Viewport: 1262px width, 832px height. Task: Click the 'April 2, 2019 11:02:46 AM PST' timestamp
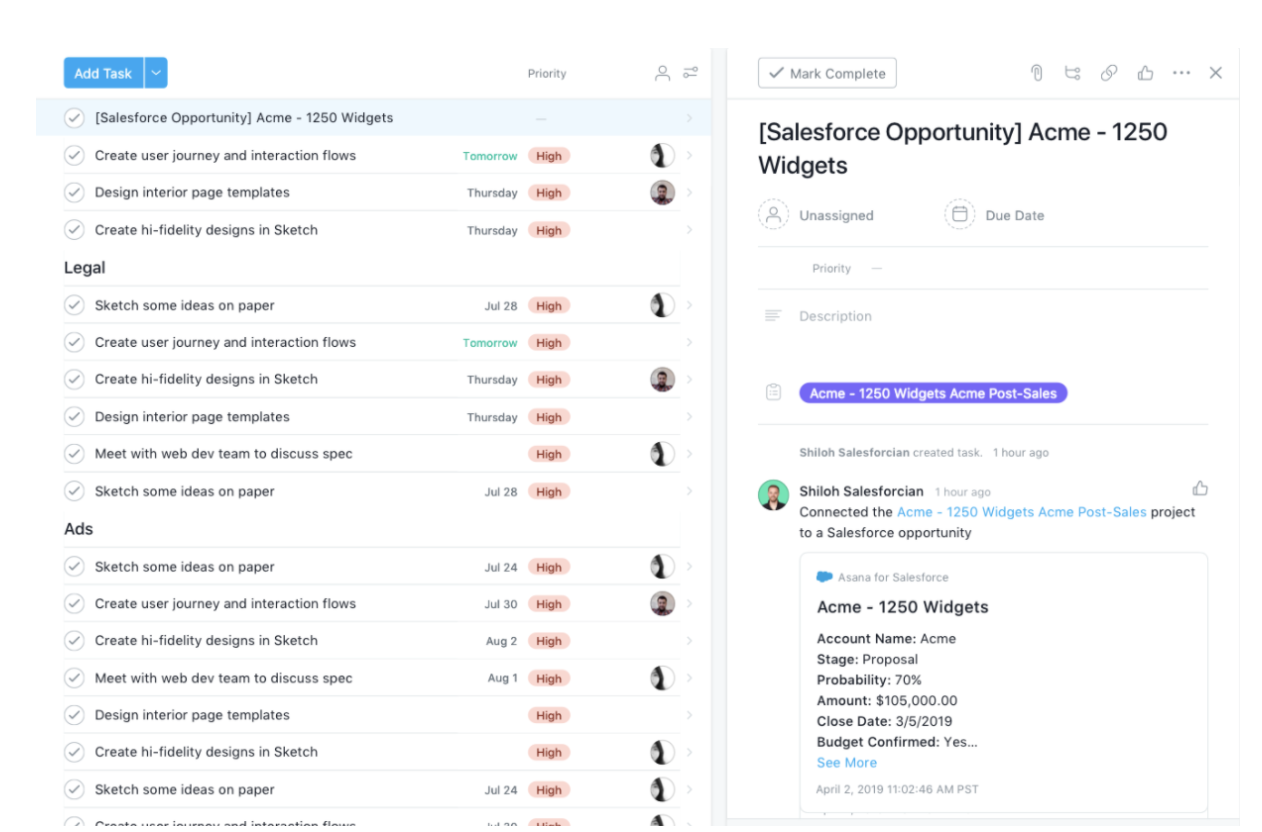pos(897,789)
